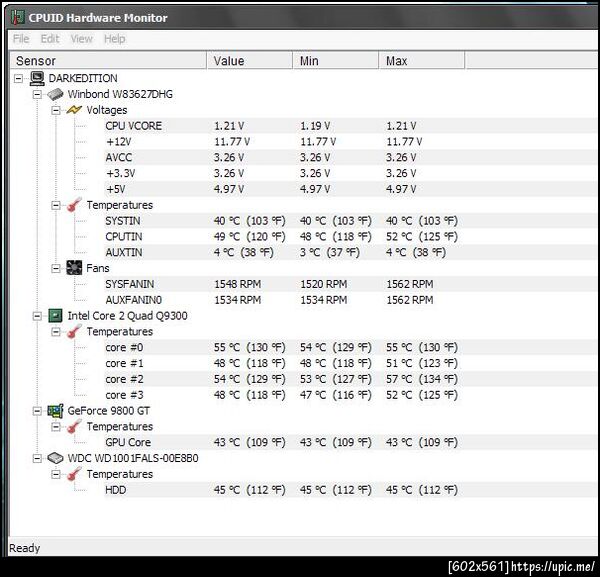Select the SYSTIN temperature row
Viewport: 600px width, 577px height.
pos(350,221)
